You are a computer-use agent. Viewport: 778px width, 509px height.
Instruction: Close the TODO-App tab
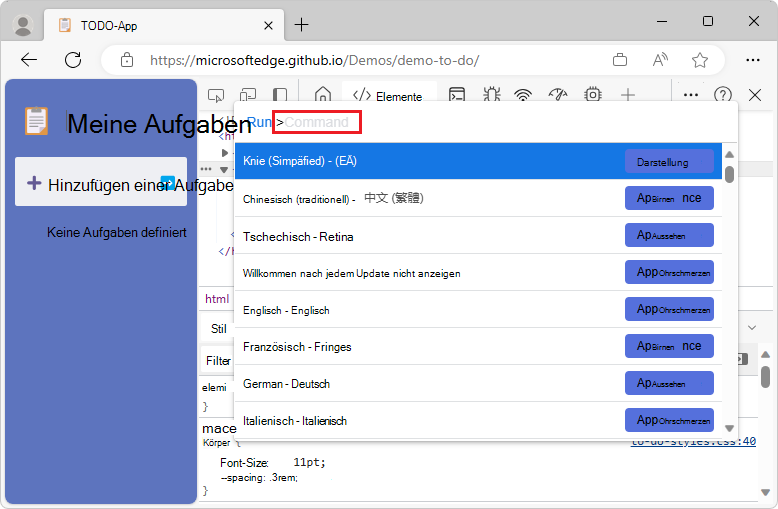(x=268, y=25)
